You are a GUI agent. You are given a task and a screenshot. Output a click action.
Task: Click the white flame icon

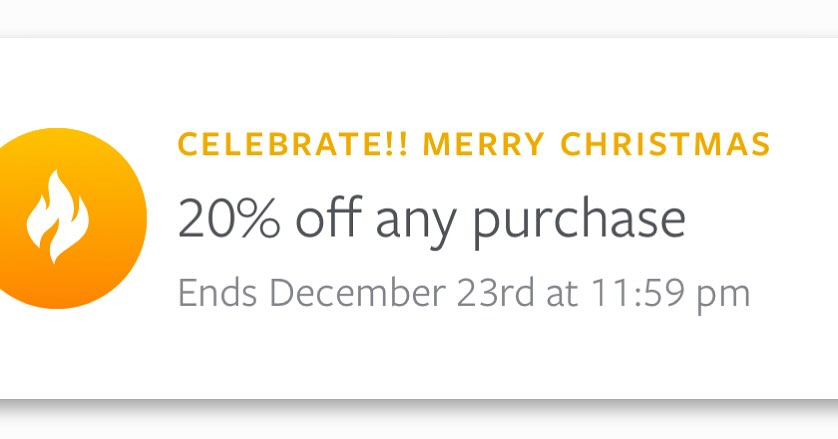(58, 217)
